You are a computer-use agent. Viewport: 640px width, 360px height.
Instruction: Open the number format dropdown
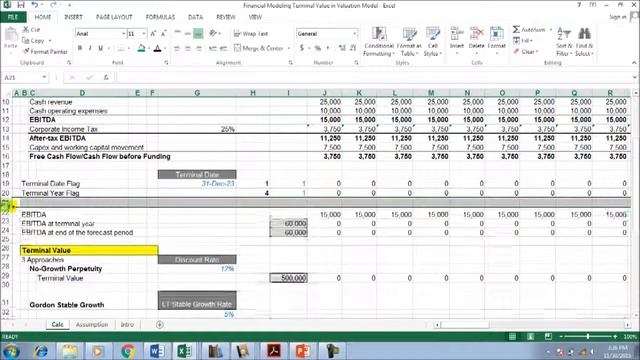click(x=354, y=33)
